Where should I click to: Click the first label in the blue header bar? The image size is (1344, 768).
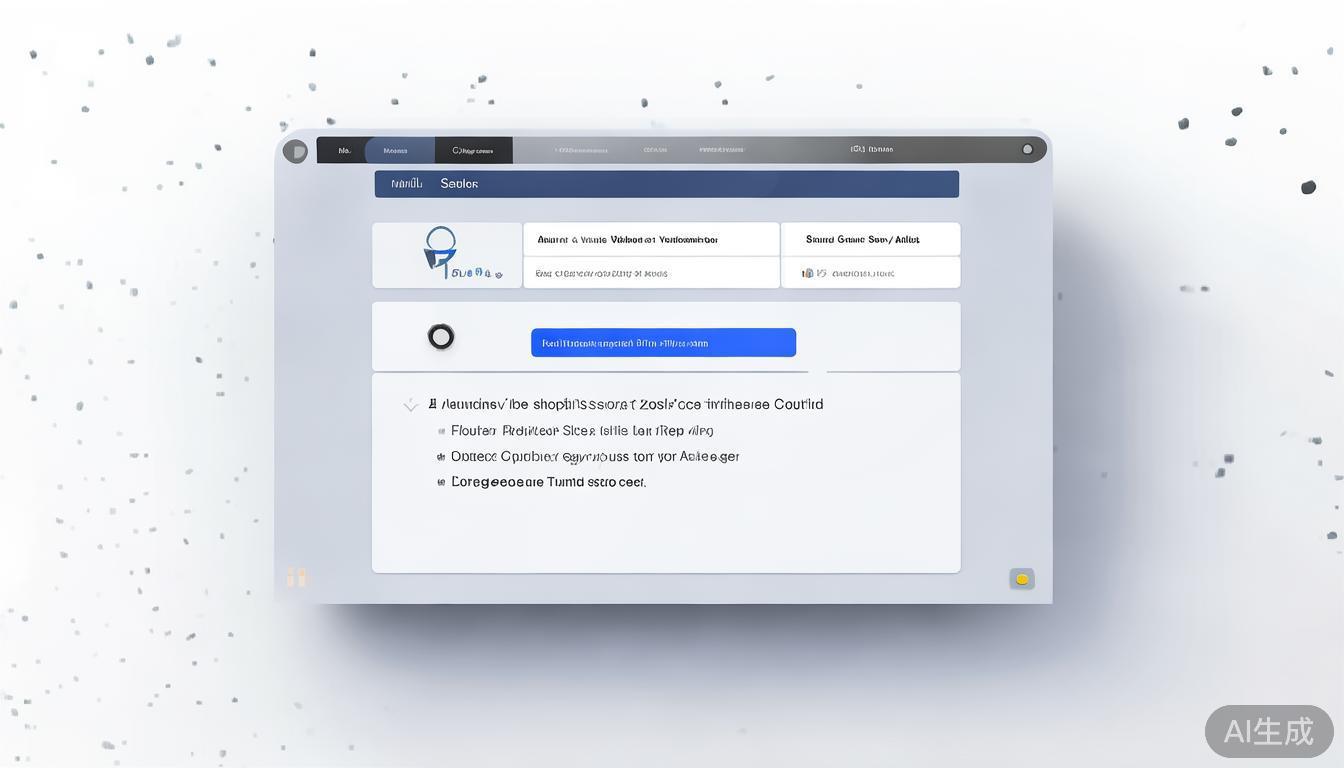point(407,184)
